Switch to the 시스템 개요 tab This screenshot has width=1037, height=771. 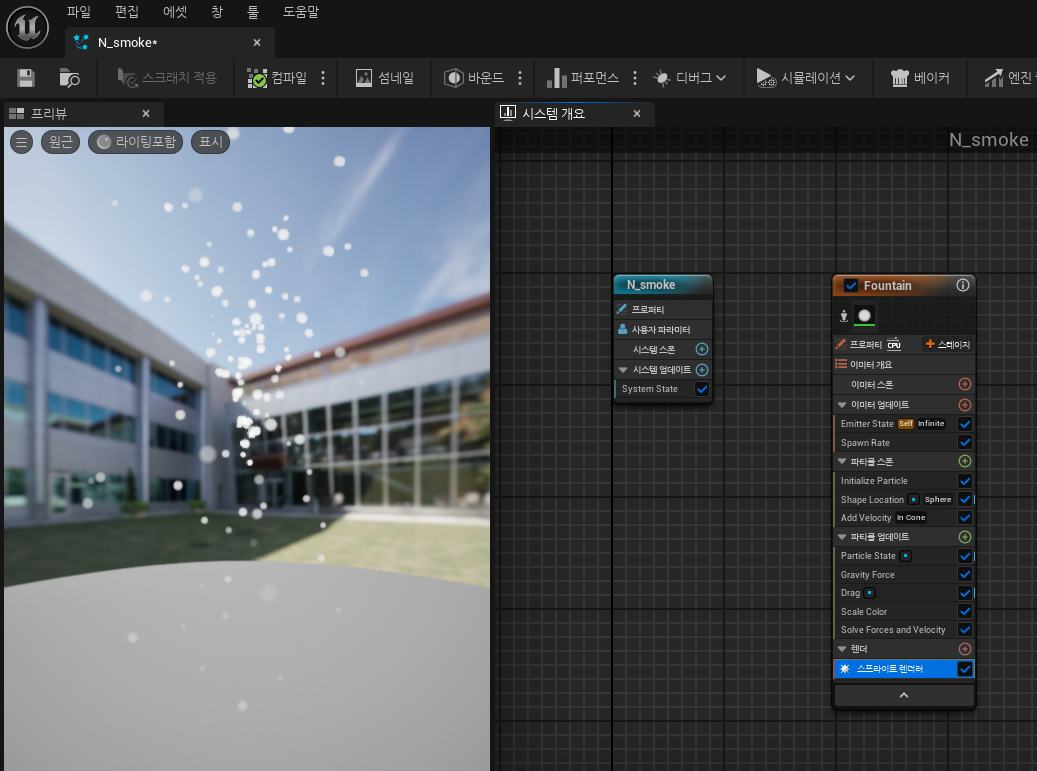pos(574,114)
